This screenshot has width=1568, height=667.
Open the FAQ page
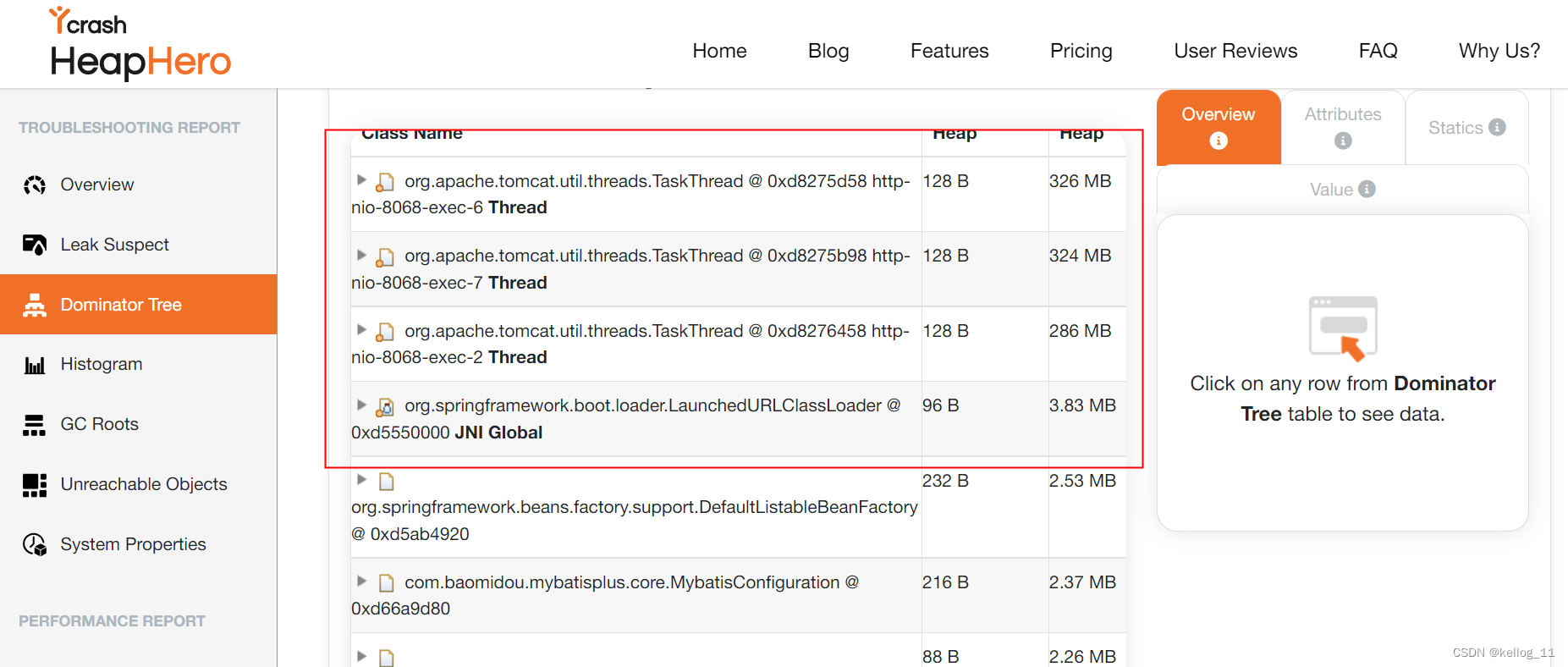pos(1378,51)
